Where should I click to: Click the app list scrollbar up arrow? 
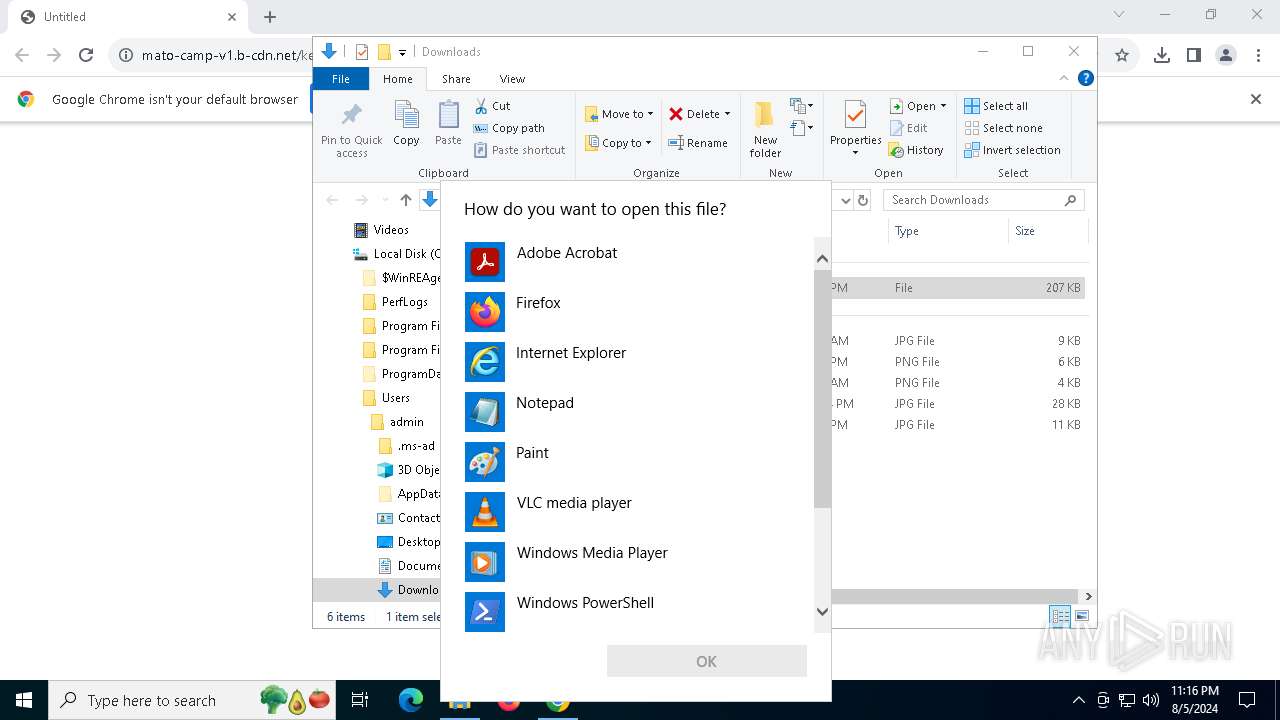(x=822, y=258)
